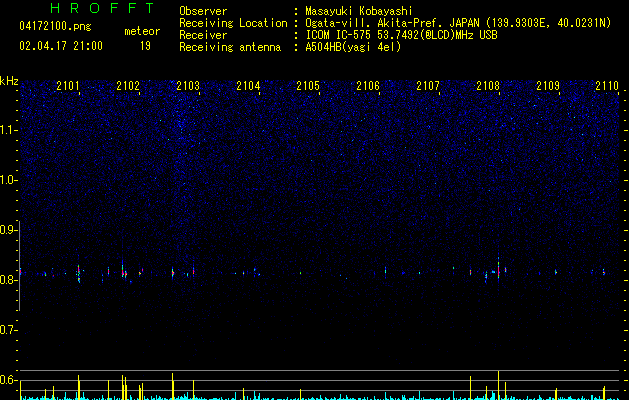Click the 1.0 kHz frequency label

click(x=8, y=180)
